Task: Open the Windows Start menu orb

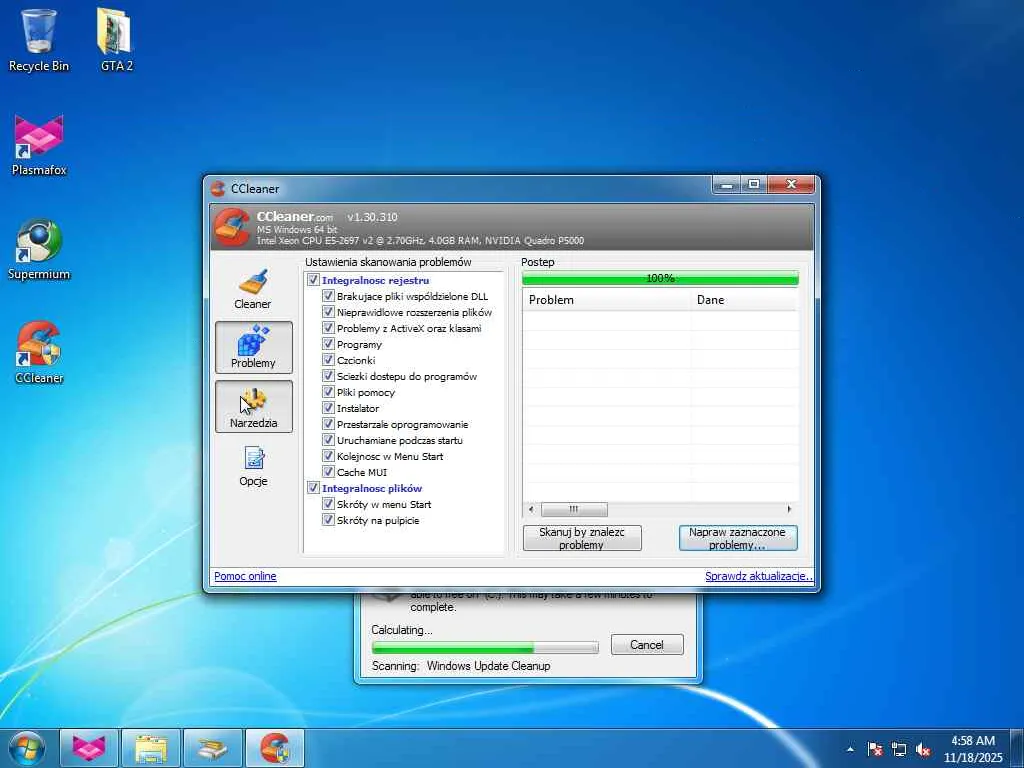Action: pos(27,748)
